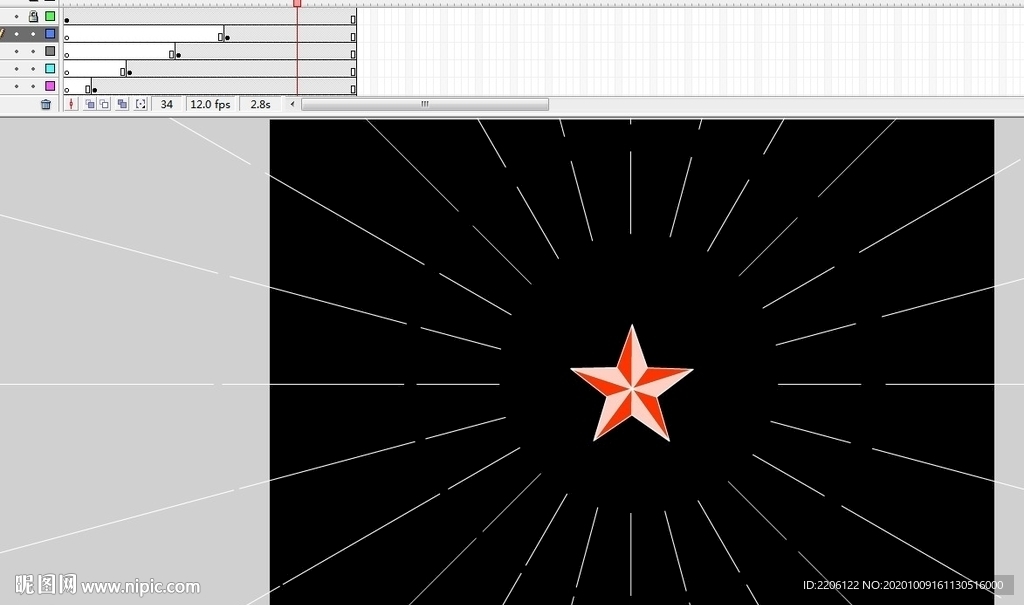Image resolution: width=1024 pixels, height=605 pixels.
Task: Select last frame of the green layer
Action: point(353,20)
